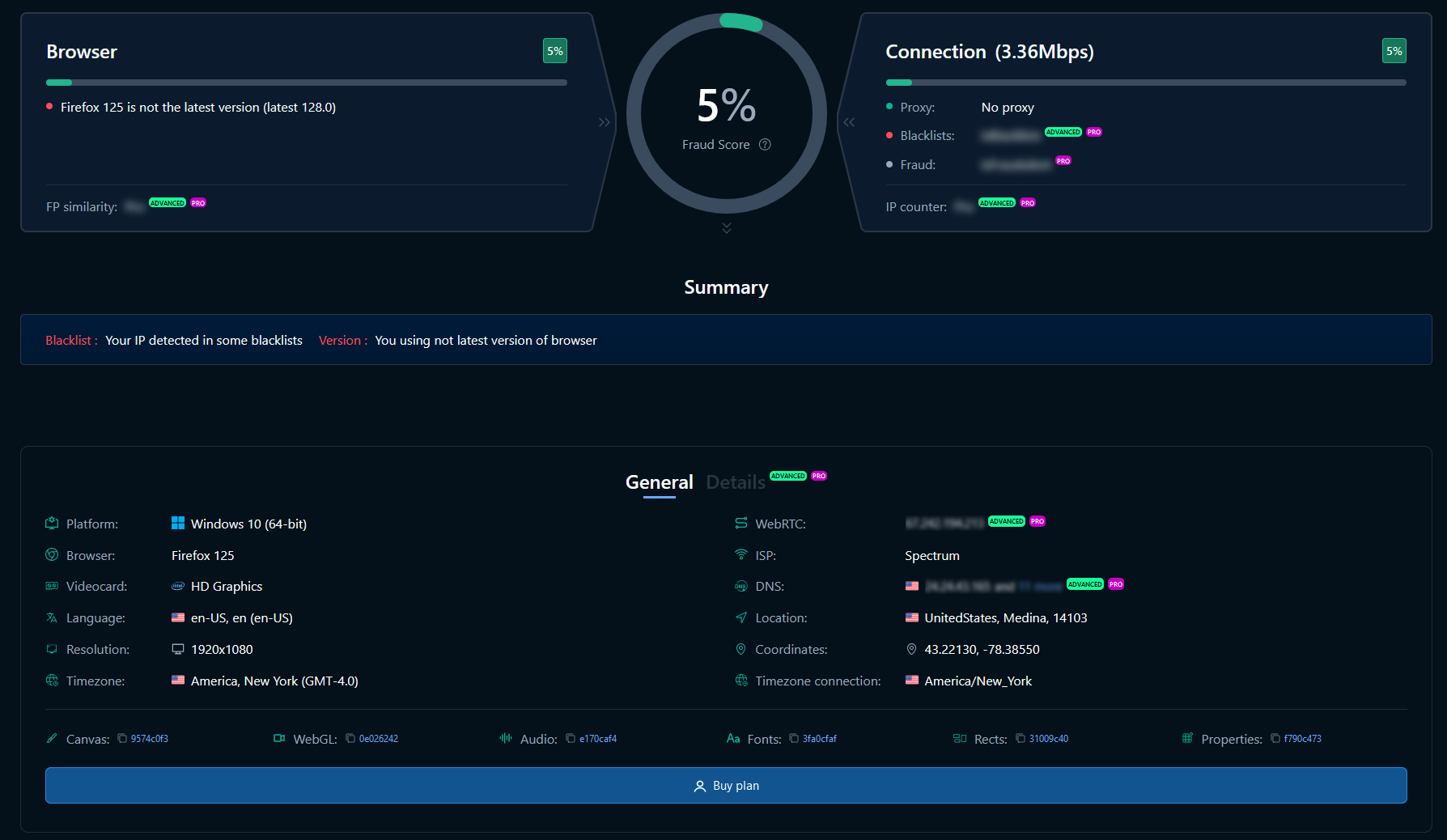
Task: Switch to the General tab
Action: pyautogui.click(x=659, y=482)
